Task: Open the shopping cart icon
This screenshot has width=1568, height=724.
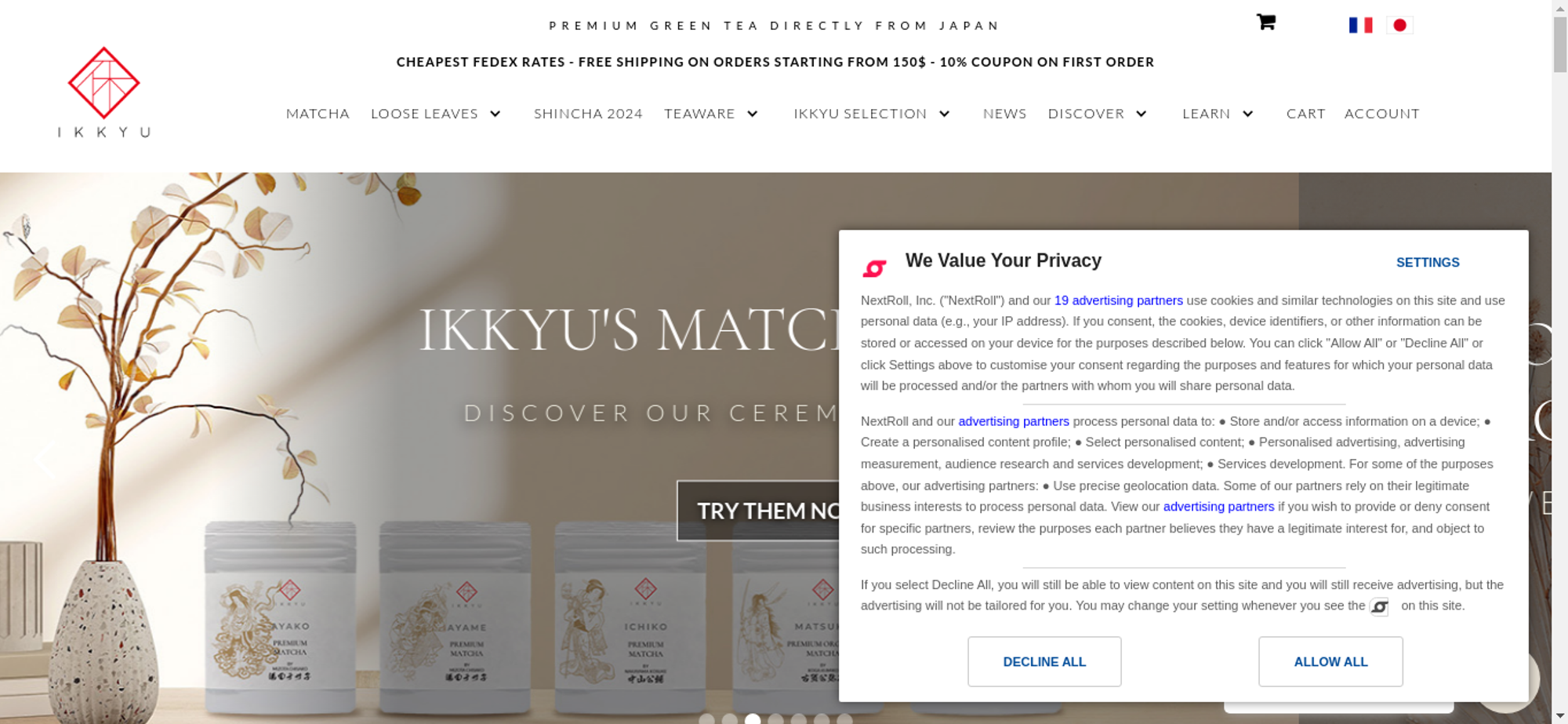Action: point(1265,22)
